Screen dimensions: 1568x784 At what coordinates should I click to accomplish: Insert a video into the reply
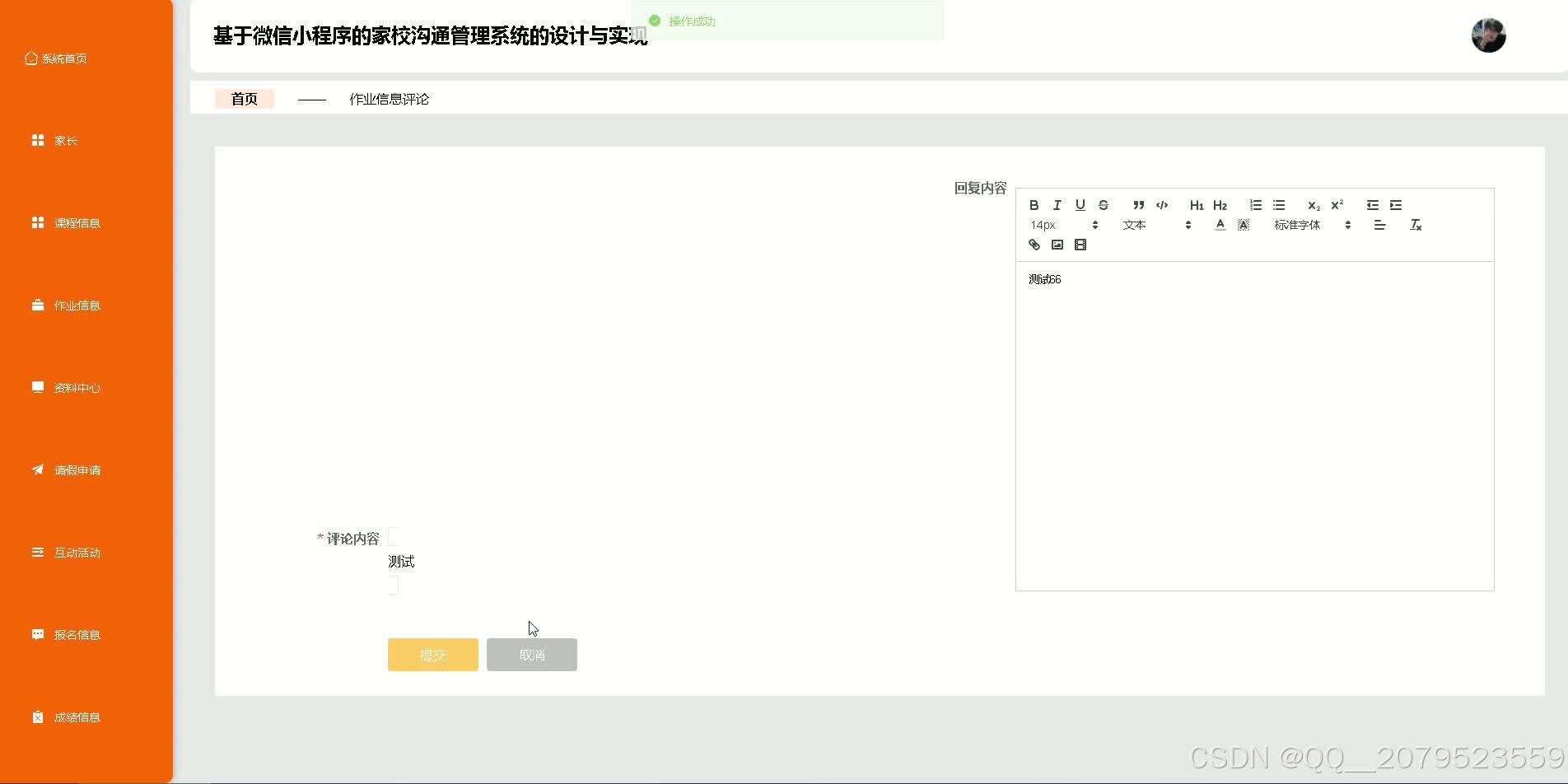pos(1080,245)
